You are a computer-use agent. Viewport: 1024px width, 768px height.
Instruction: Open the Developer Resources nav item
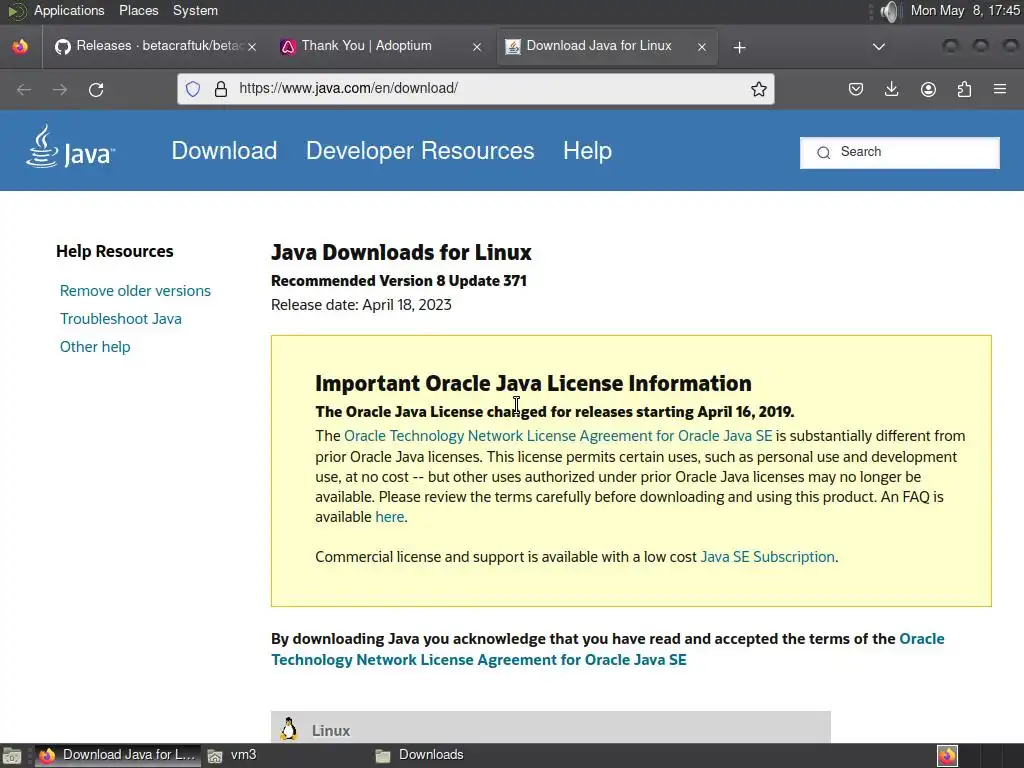(x=420, y=151)
